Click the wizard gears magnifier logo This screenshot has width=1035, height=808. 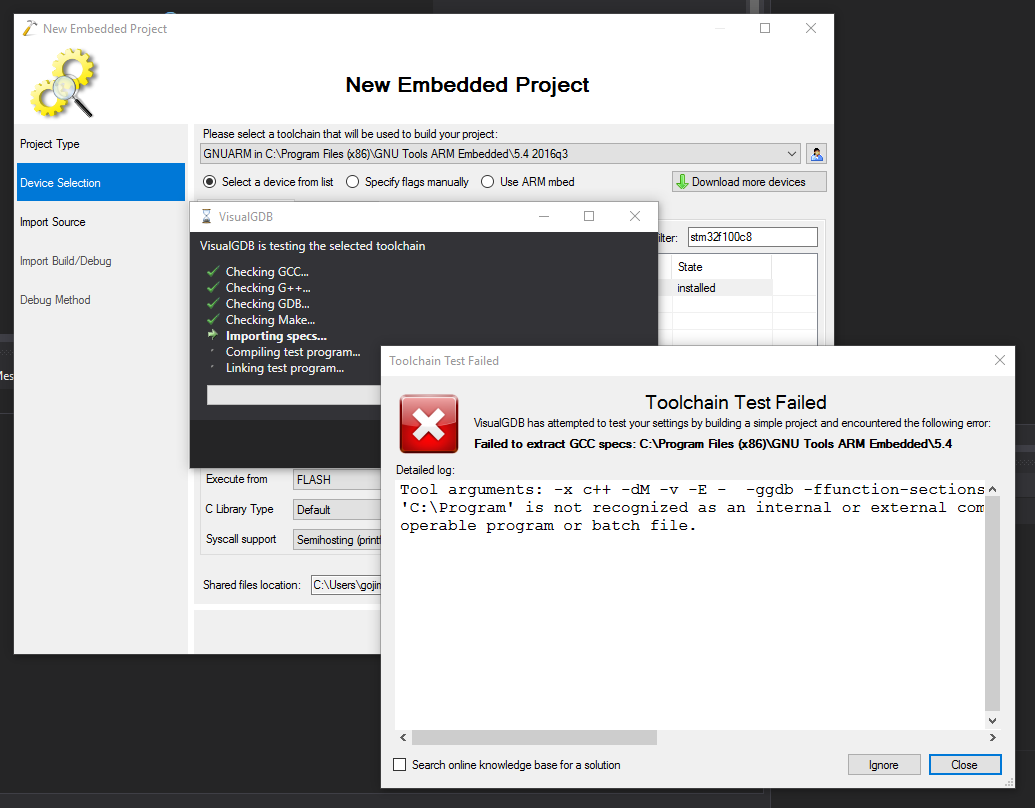(x=63, y=83)
